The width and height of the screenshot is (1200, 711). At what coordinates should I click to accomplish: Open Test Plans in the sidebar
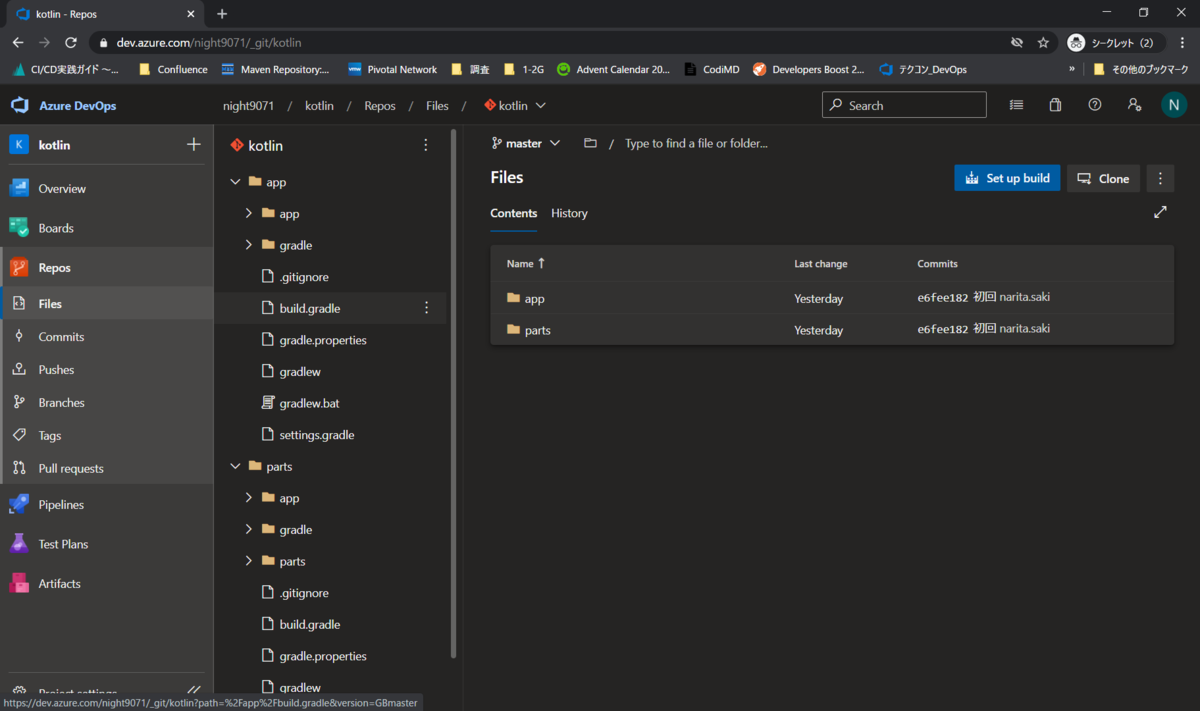tap(63, 544)
